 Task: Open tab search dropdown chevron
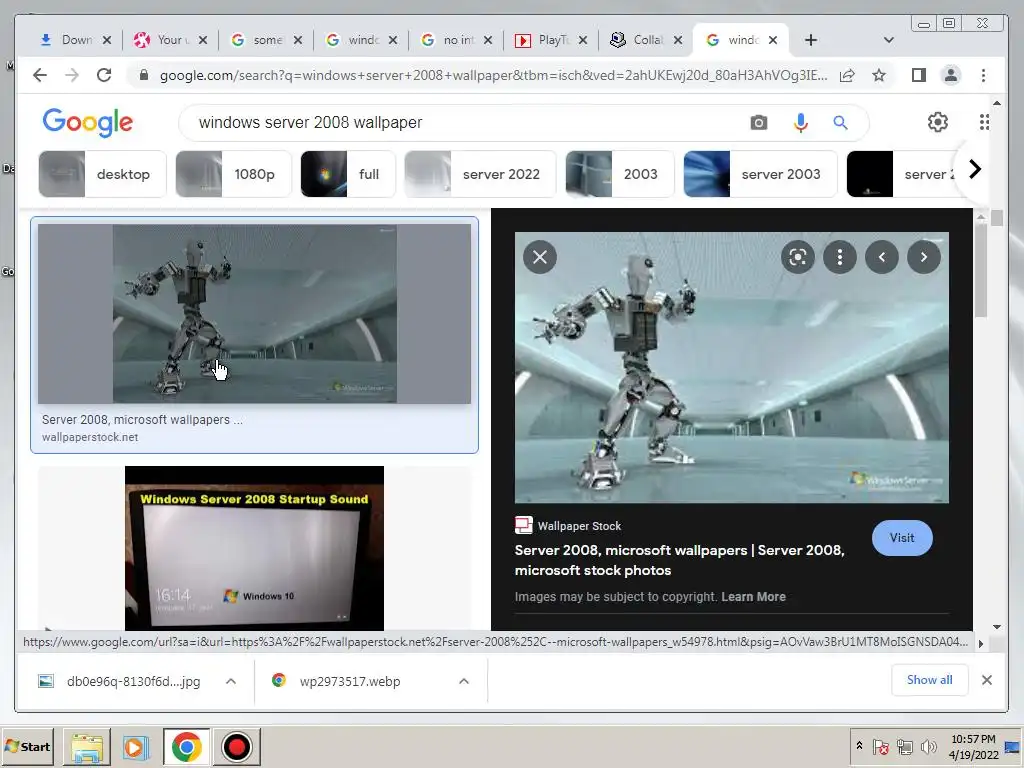888,40
